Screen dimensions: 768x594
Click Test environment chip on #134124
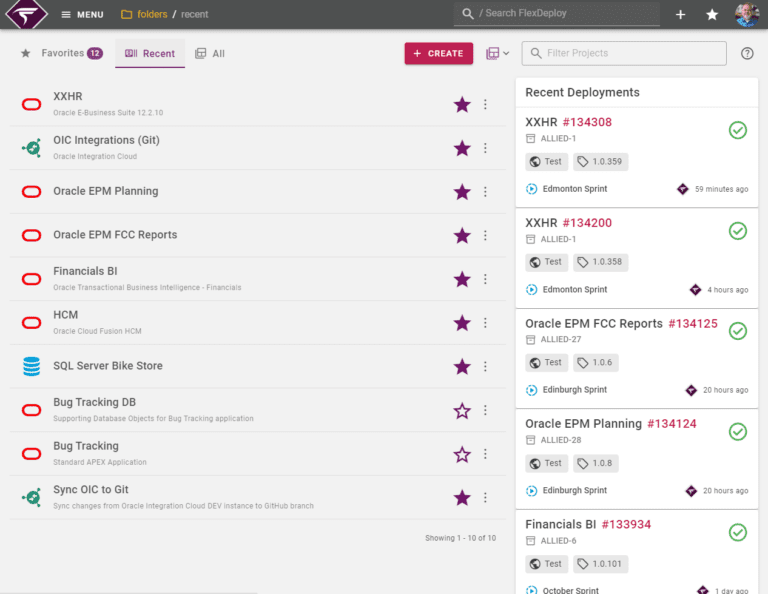click(x=546, y=463)
